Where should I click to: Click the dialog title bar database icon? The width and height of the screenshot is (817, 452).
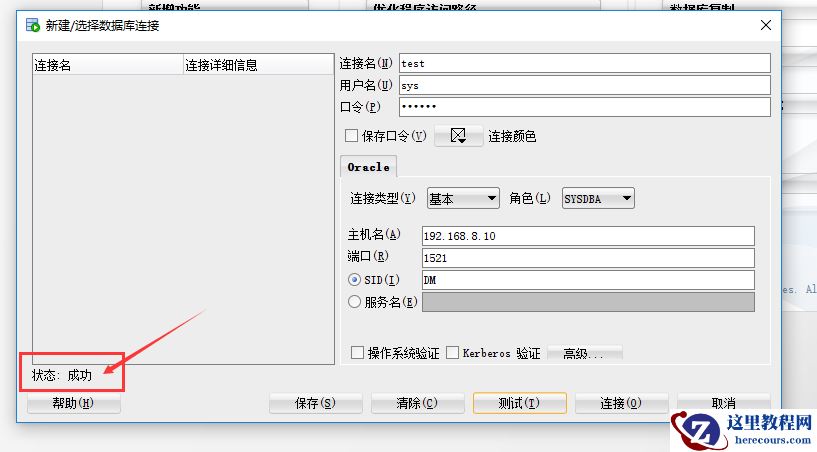(x=33, y=25)
